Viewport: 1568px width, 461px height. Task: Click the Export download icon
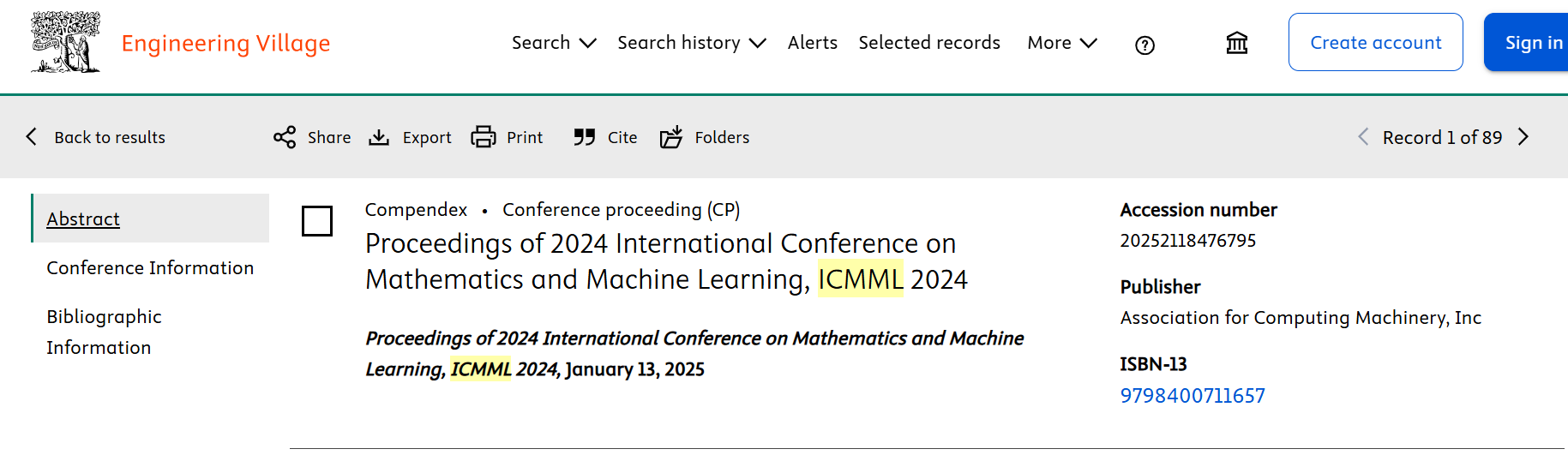click(x=379, y=137)
